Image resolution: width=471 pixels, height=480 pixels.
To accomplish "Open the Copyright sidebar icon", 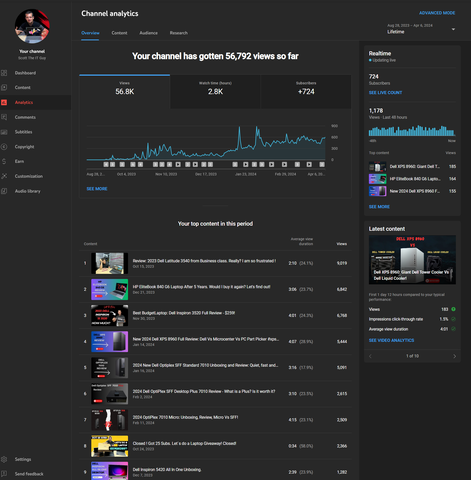I will point(4,147).
